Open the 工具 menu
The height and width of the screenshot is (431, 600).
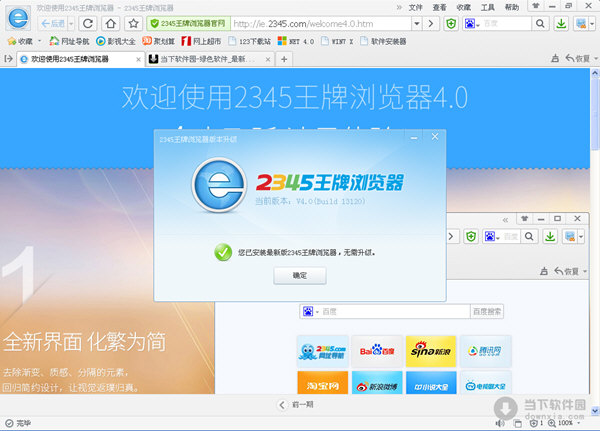point(488,7)
